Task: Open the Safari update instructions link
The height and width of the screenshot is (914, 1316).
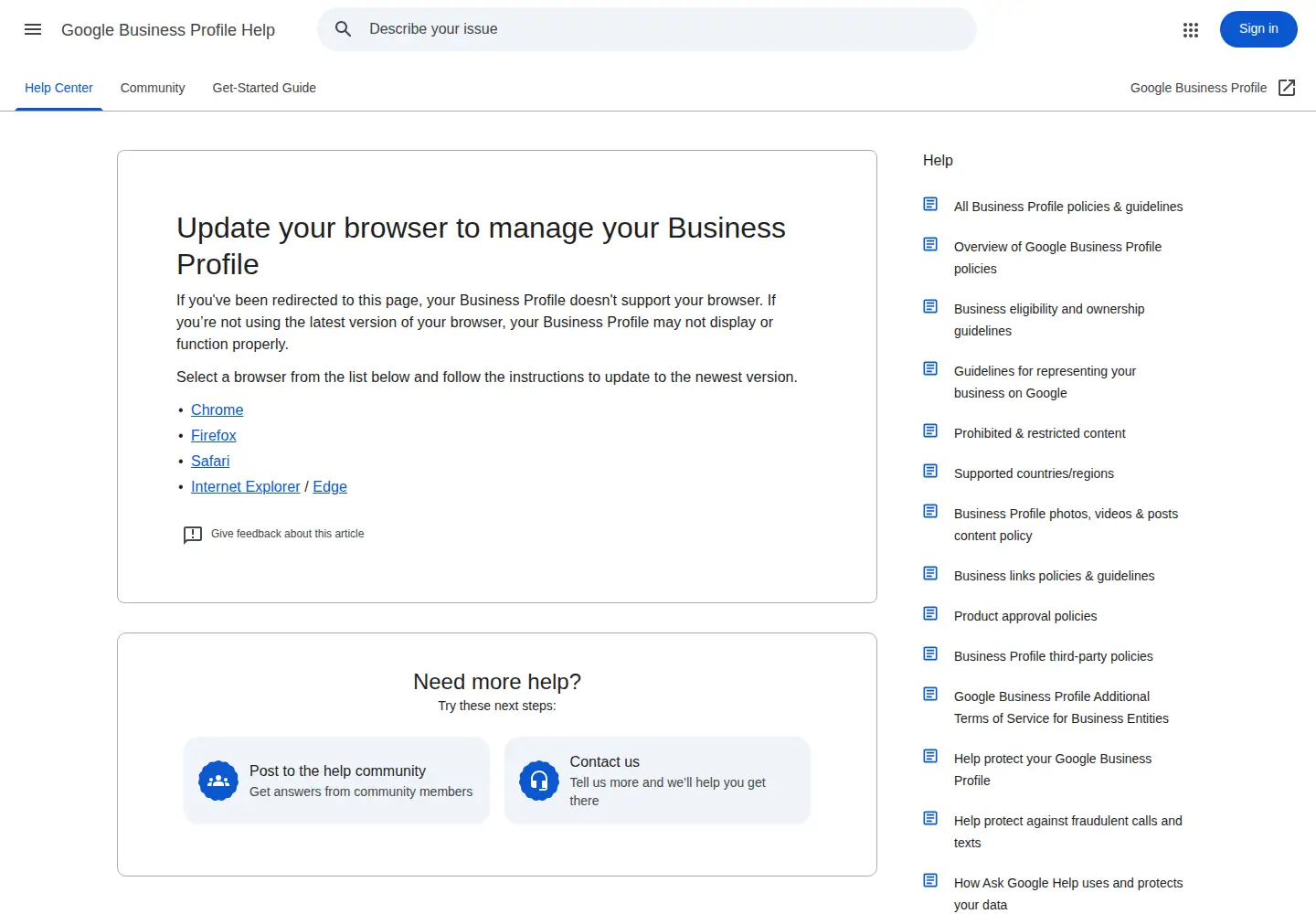Action: [210, 461]
